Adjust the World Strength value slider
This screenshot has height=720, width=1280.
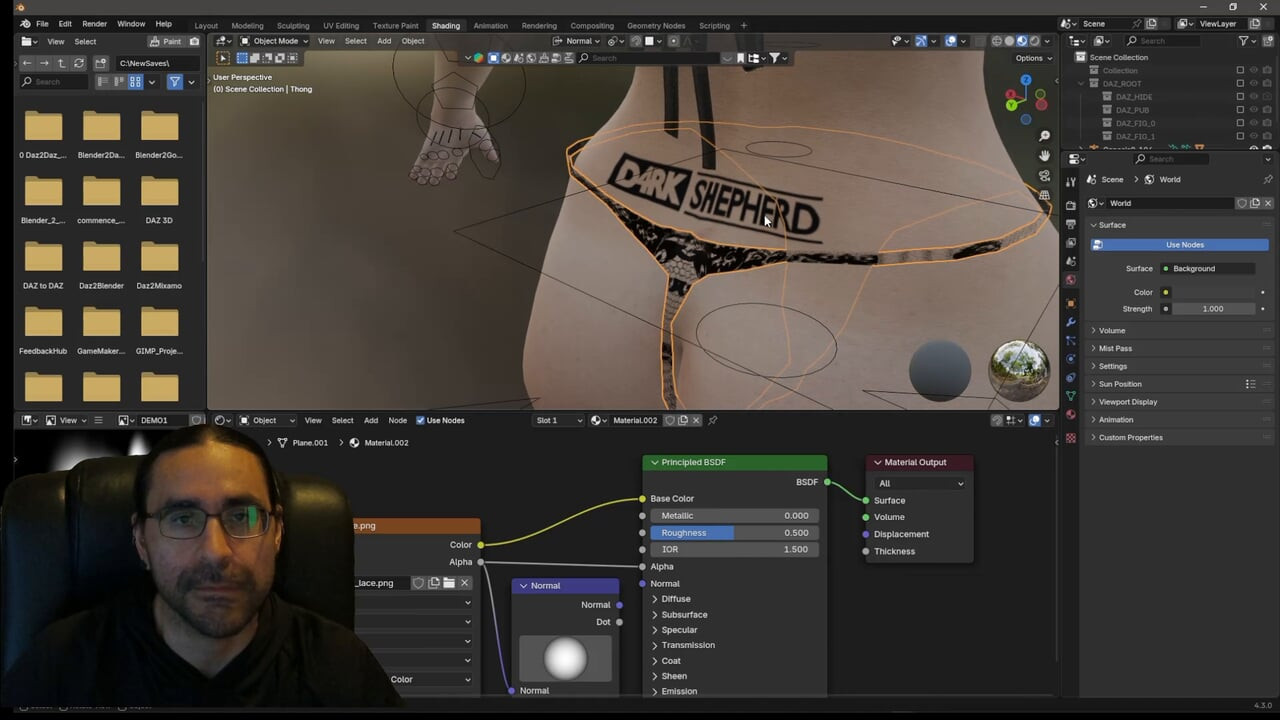[x=1213, y=309]
